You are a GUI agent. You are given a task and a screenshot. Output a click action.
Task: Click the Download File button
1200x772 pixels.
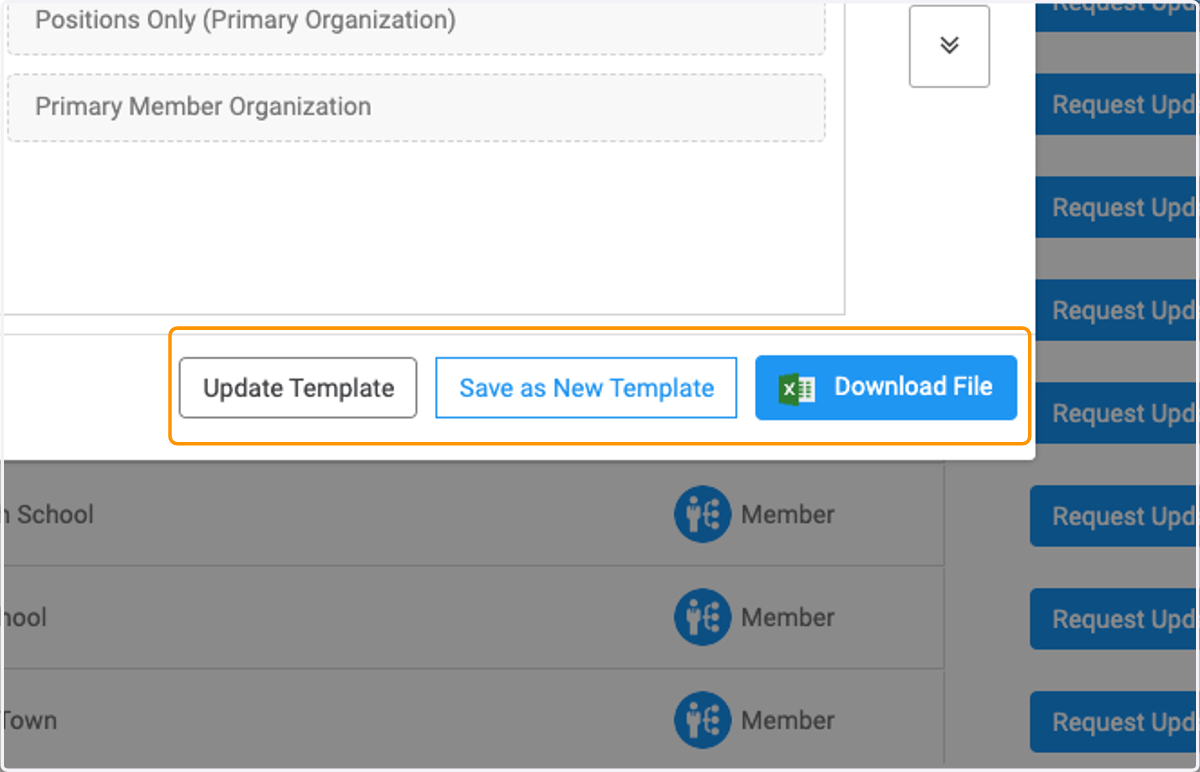(886, 388)
